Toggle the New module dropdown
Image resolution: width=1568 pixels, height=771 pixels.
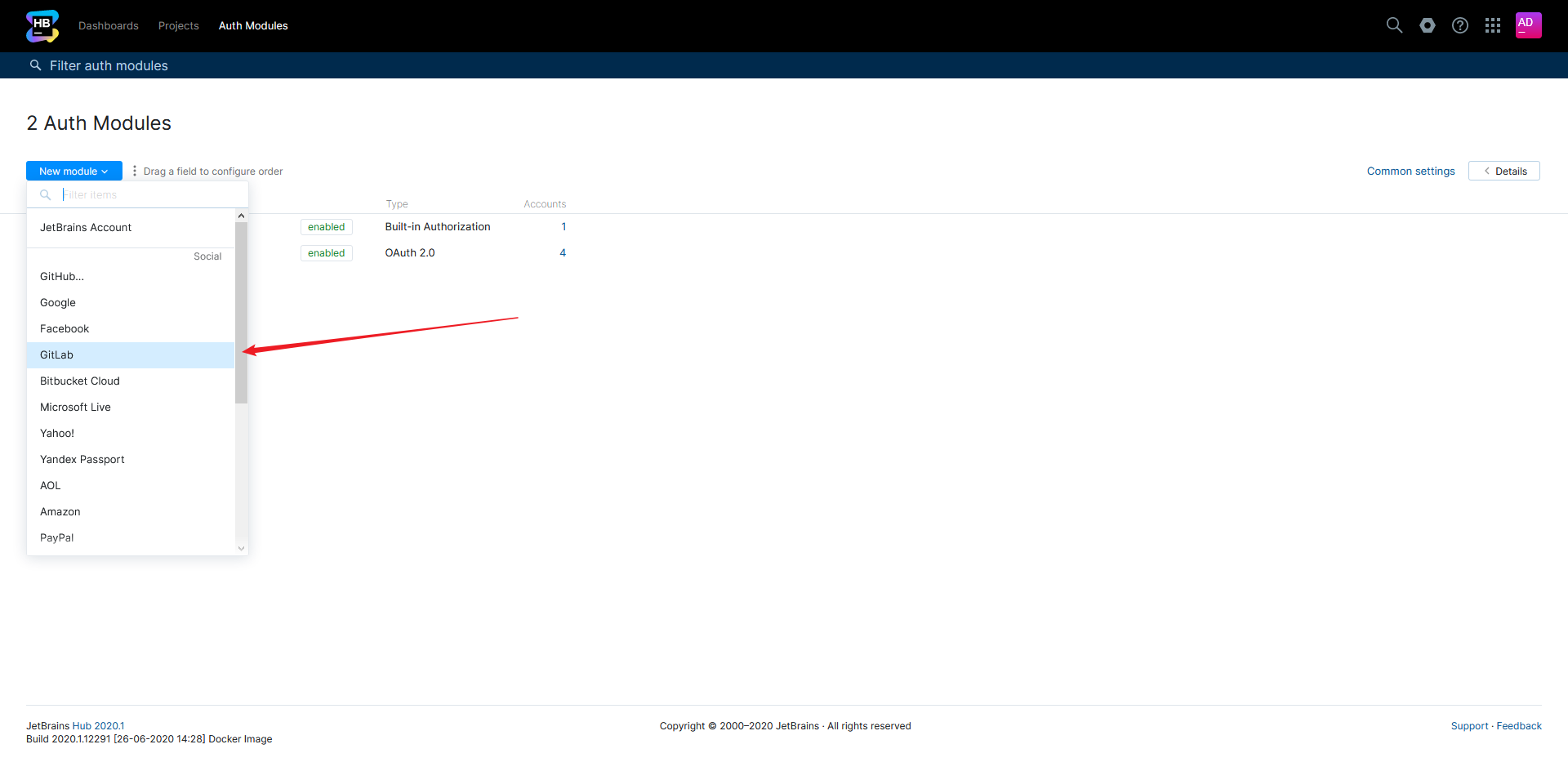pyautogui.click(x=74, y=171)
